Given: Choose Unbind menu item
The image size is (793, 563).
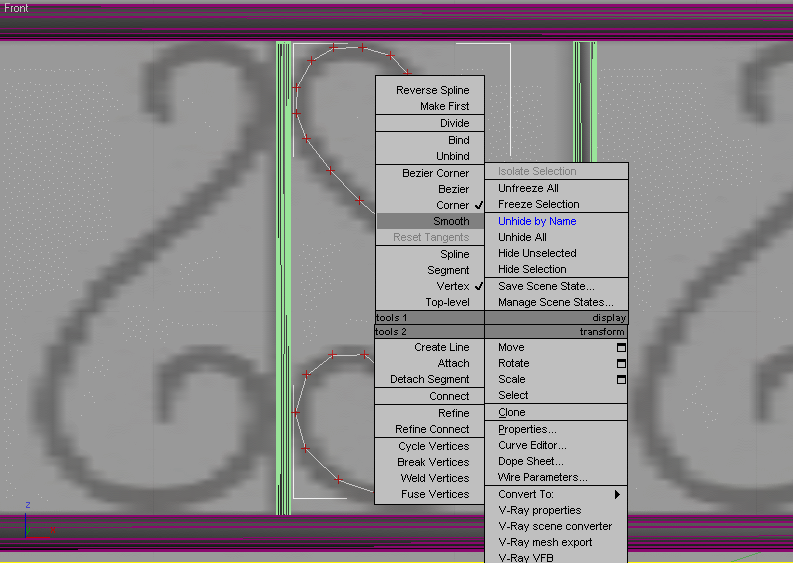Looking at the screenshot, I should pyautogui.click(x=453, y=156).
